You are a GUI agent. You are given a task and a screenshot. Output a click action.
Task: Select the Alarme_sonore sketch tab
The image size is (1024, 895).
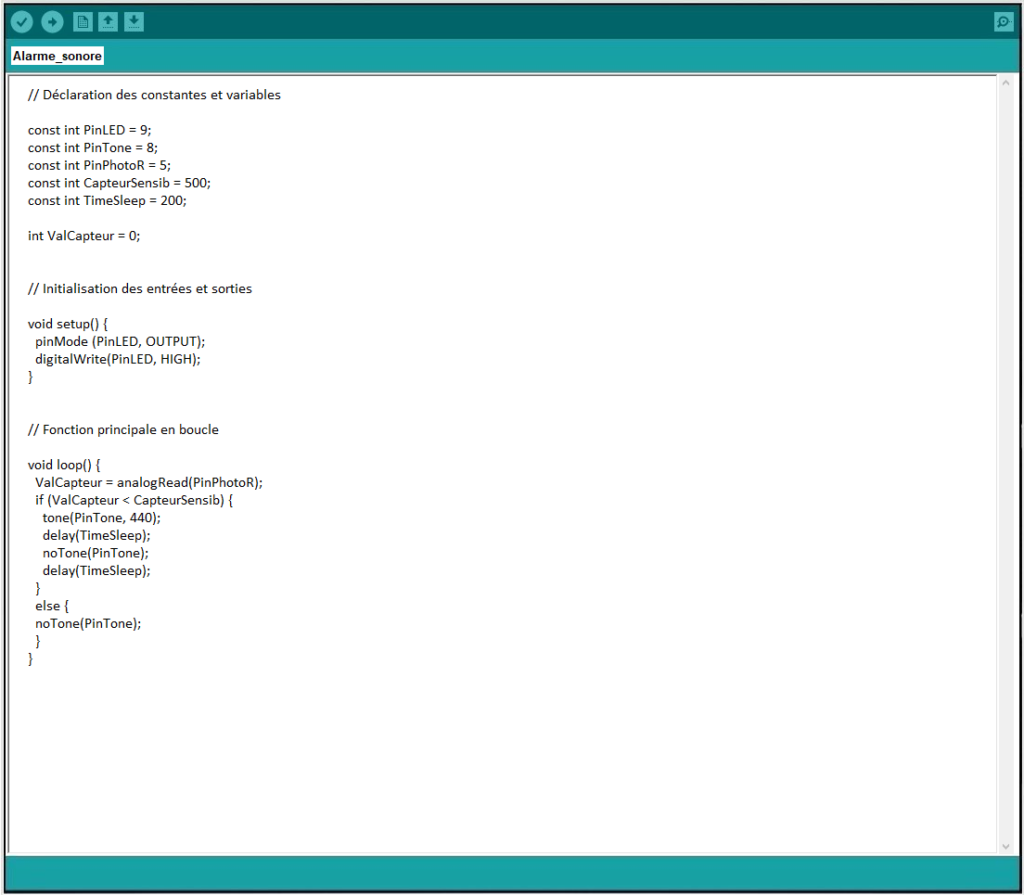coord(57,56)
